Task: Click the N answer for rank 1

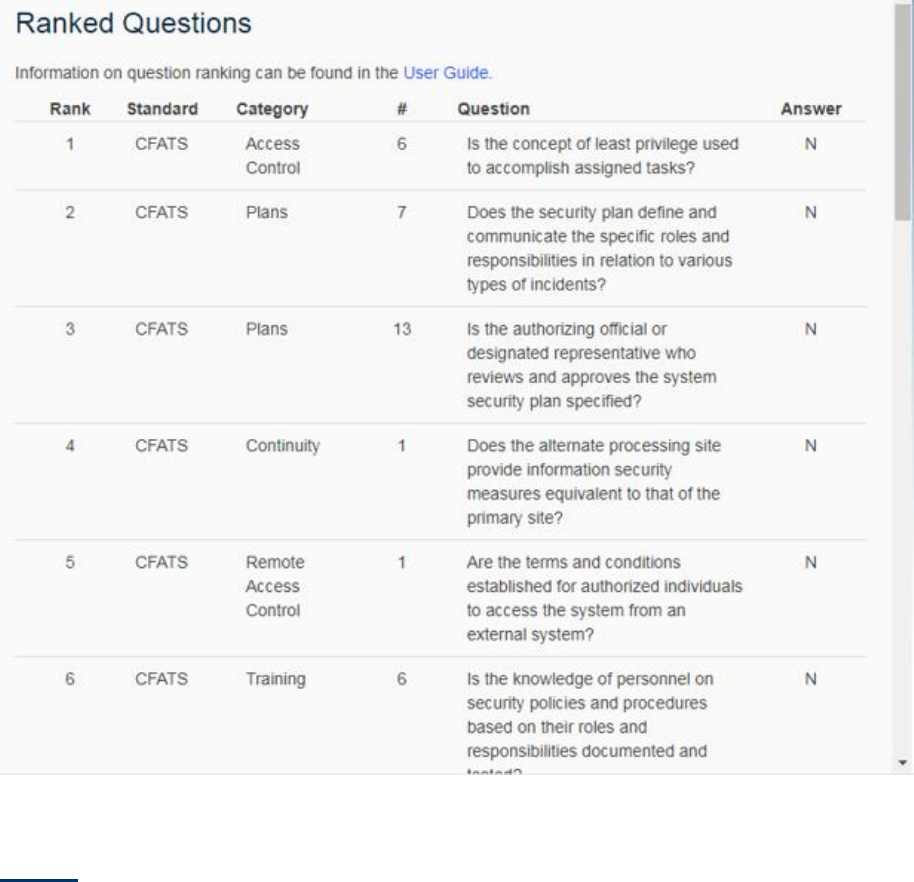Action: click(811, 144)
